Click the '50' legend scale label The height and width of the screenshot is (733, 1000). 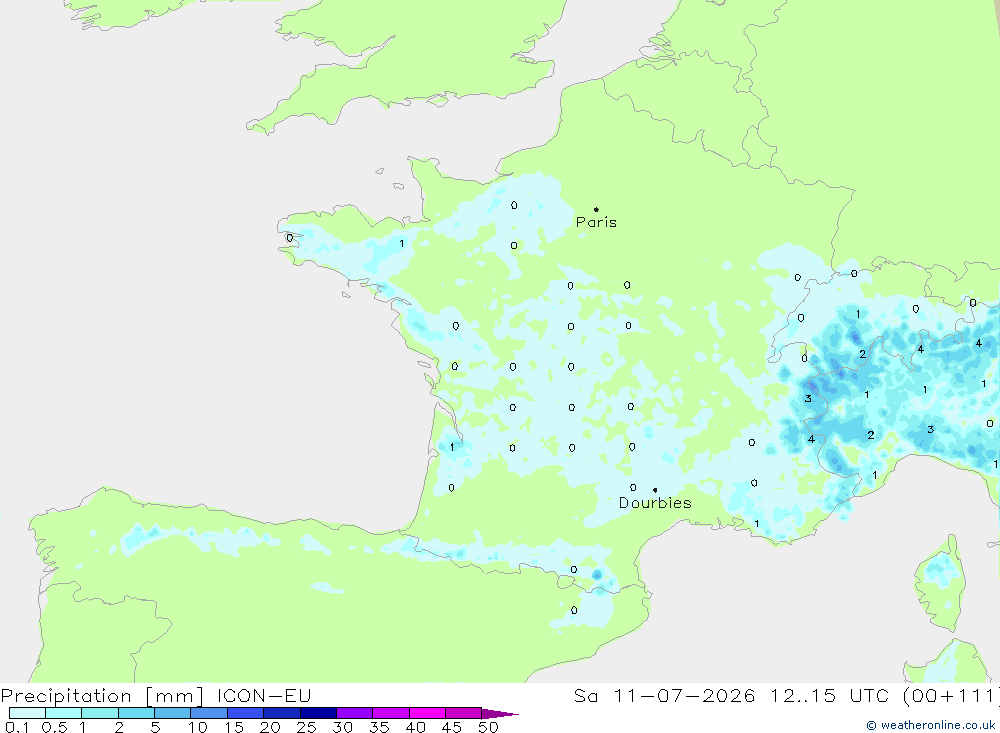point(489,727)
